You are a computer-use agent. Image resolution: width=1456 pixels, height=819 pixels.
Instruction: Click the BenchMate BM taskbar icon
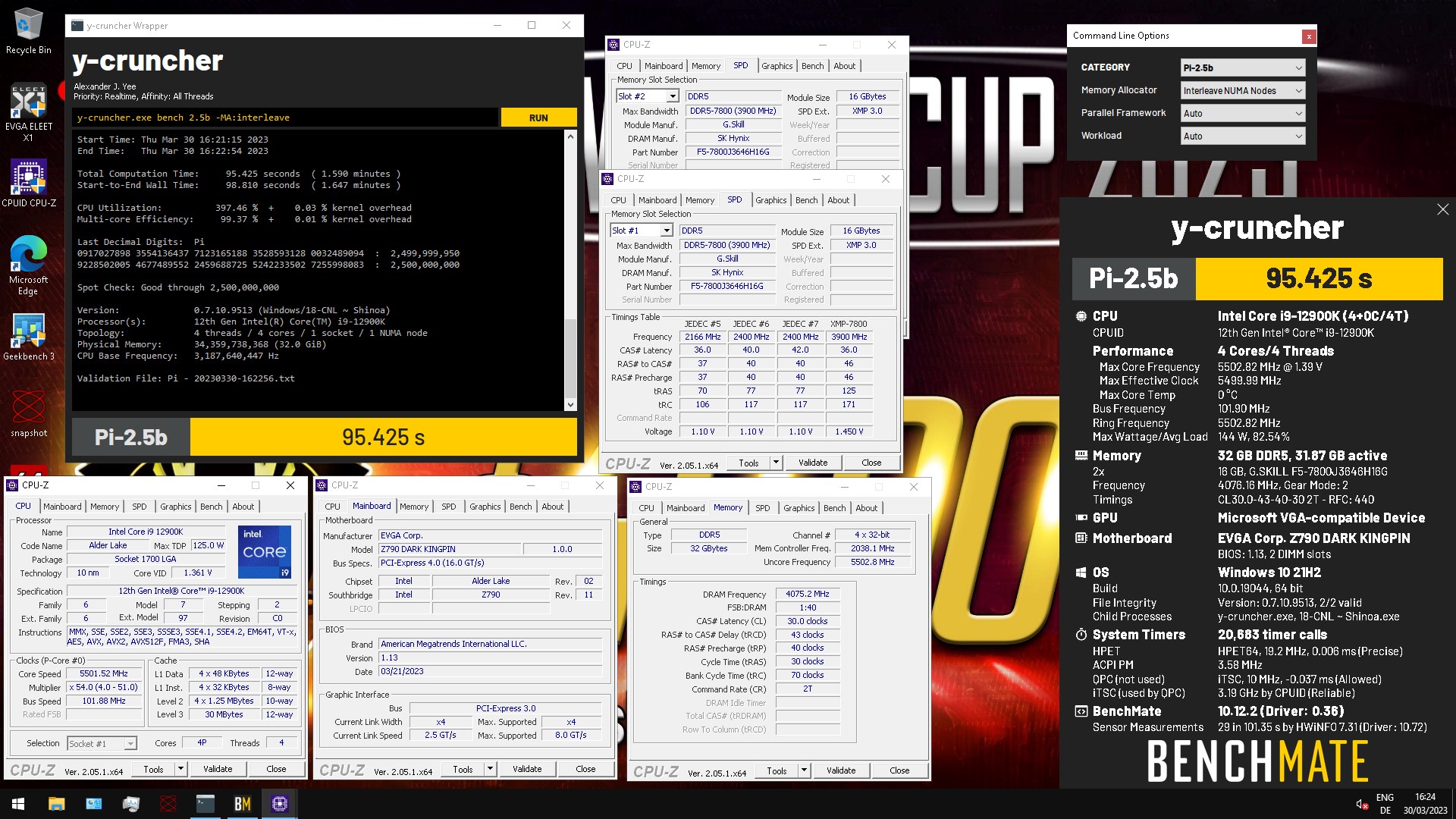coord(242,804)
